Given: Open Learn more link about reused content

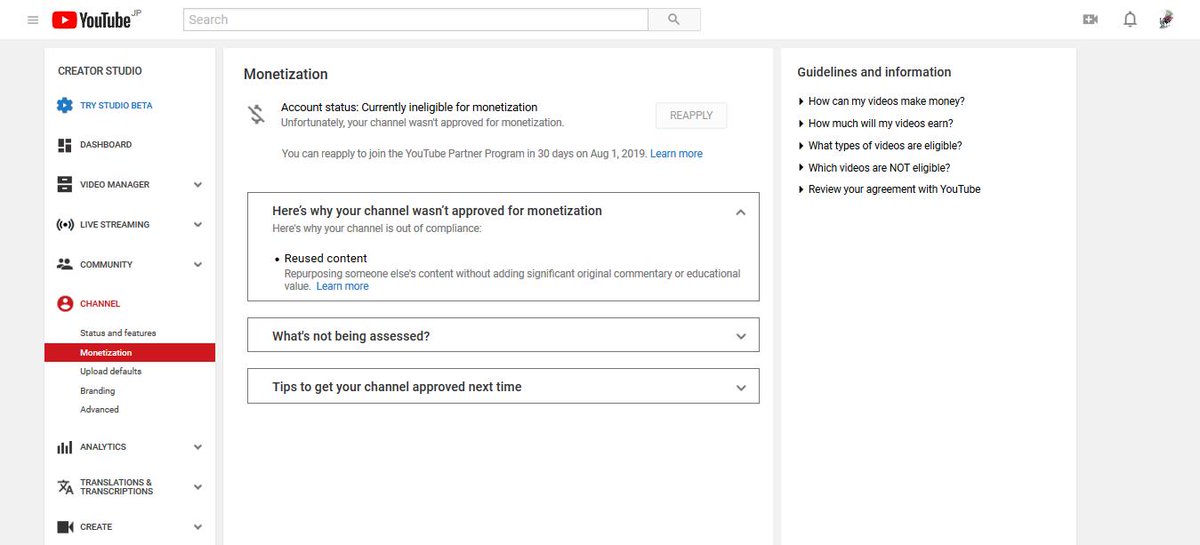Looking at the screenshot, I should (342, 286).
